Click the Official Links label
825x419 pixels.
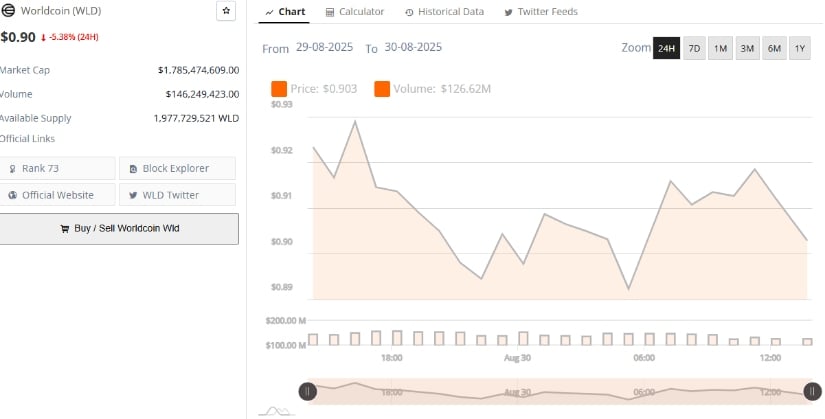tap(27, 139)
